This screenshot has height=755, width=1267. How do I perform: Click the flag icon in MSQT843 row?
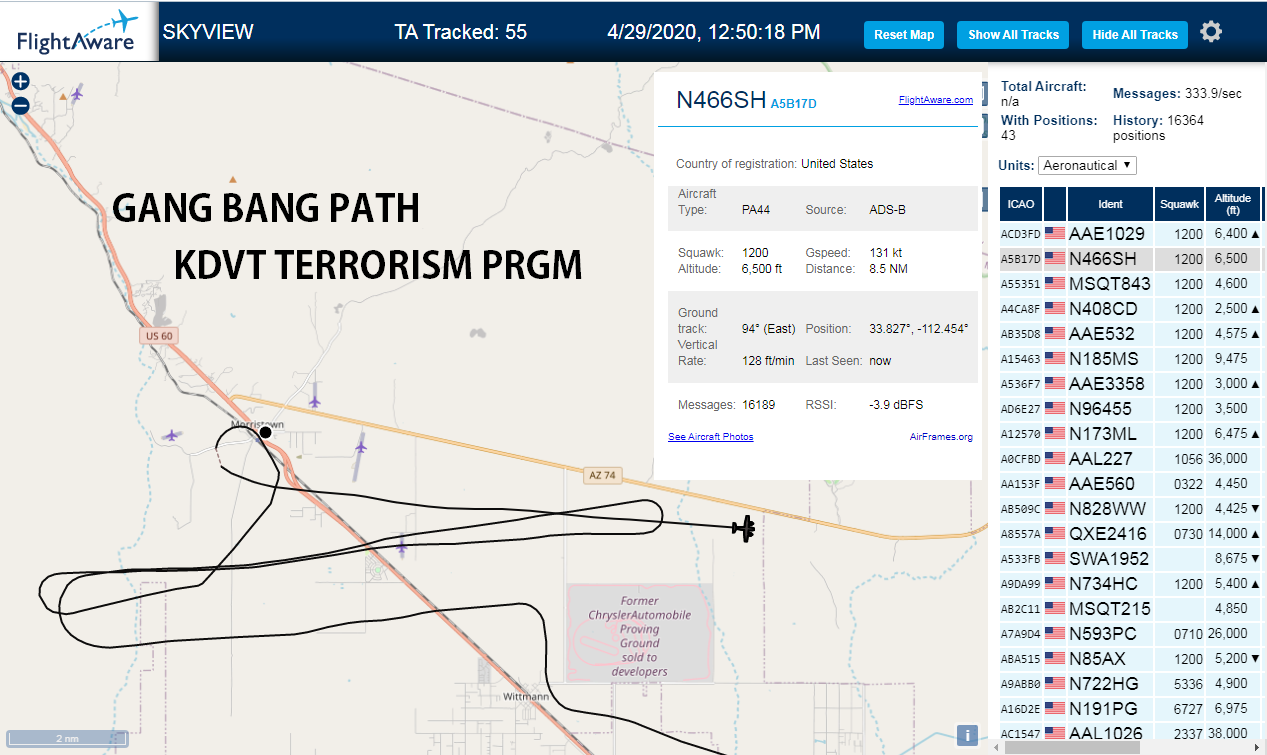pyautogui.click(x=1055, y=283)
